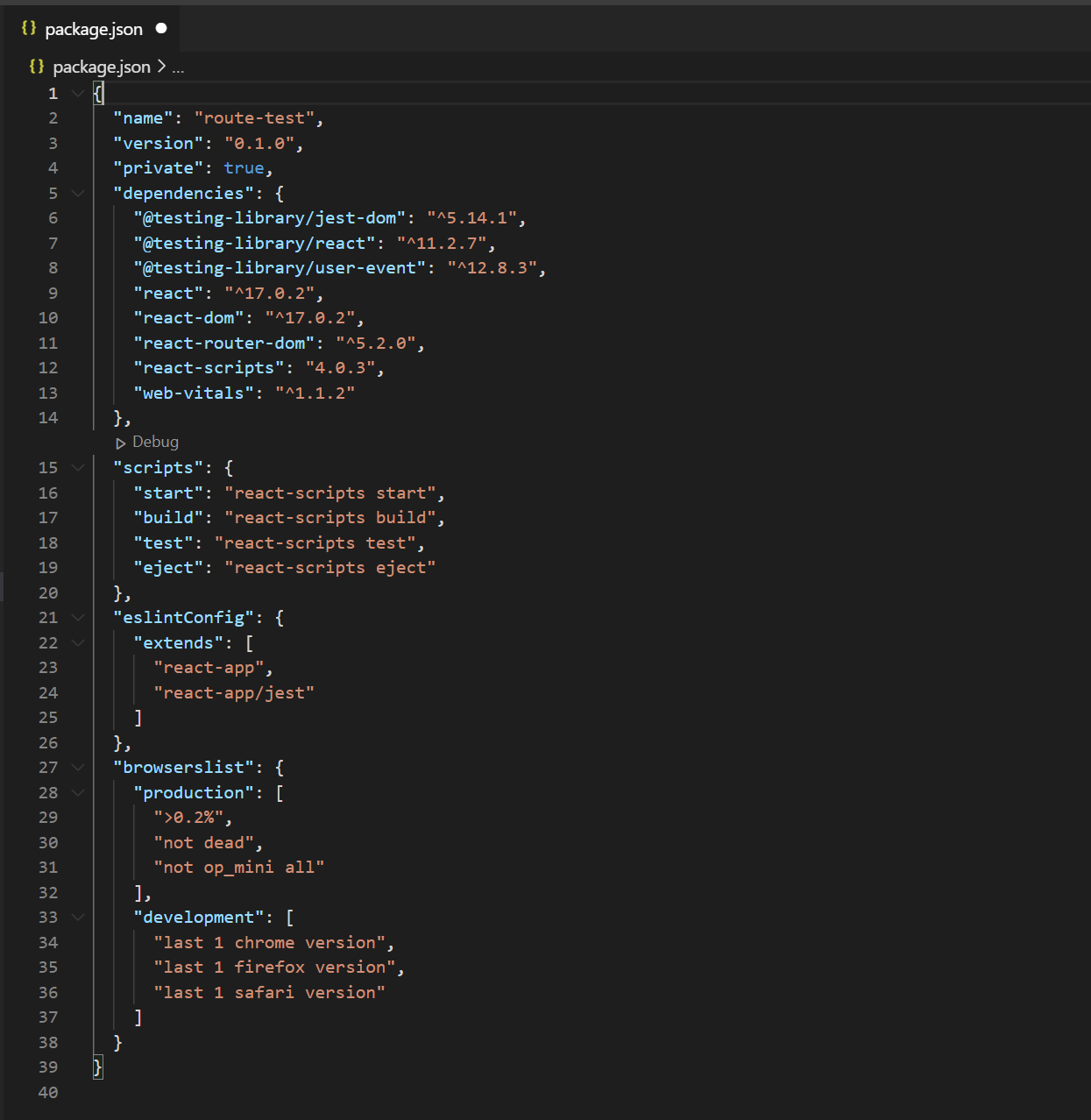This screenshot has width=1091, height=1120.
Task: Click the JSON braces icon in tab
Action: (x=29, y=28)
